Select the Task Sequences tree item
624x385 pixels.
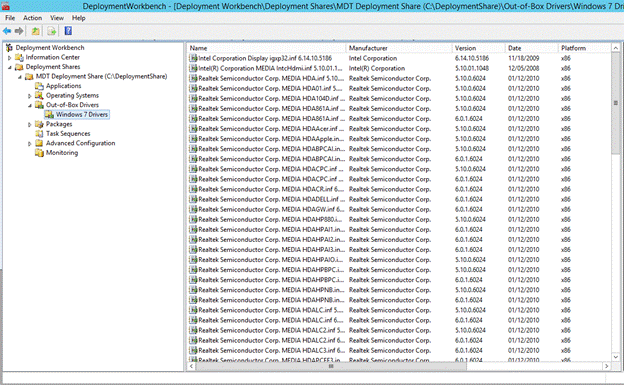68,134
